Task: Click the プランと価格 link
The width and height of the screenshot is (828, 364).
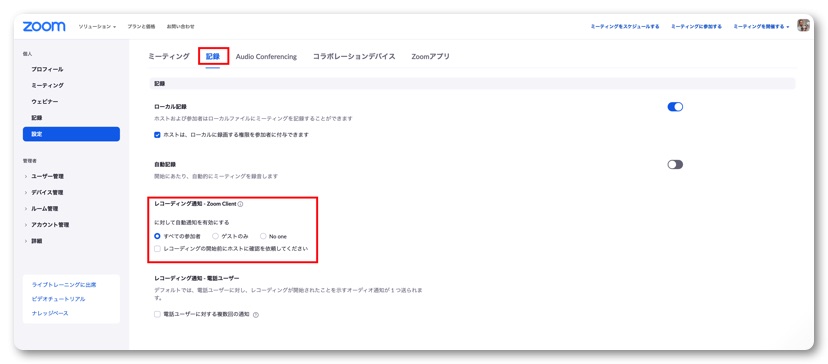Action: 141,26
